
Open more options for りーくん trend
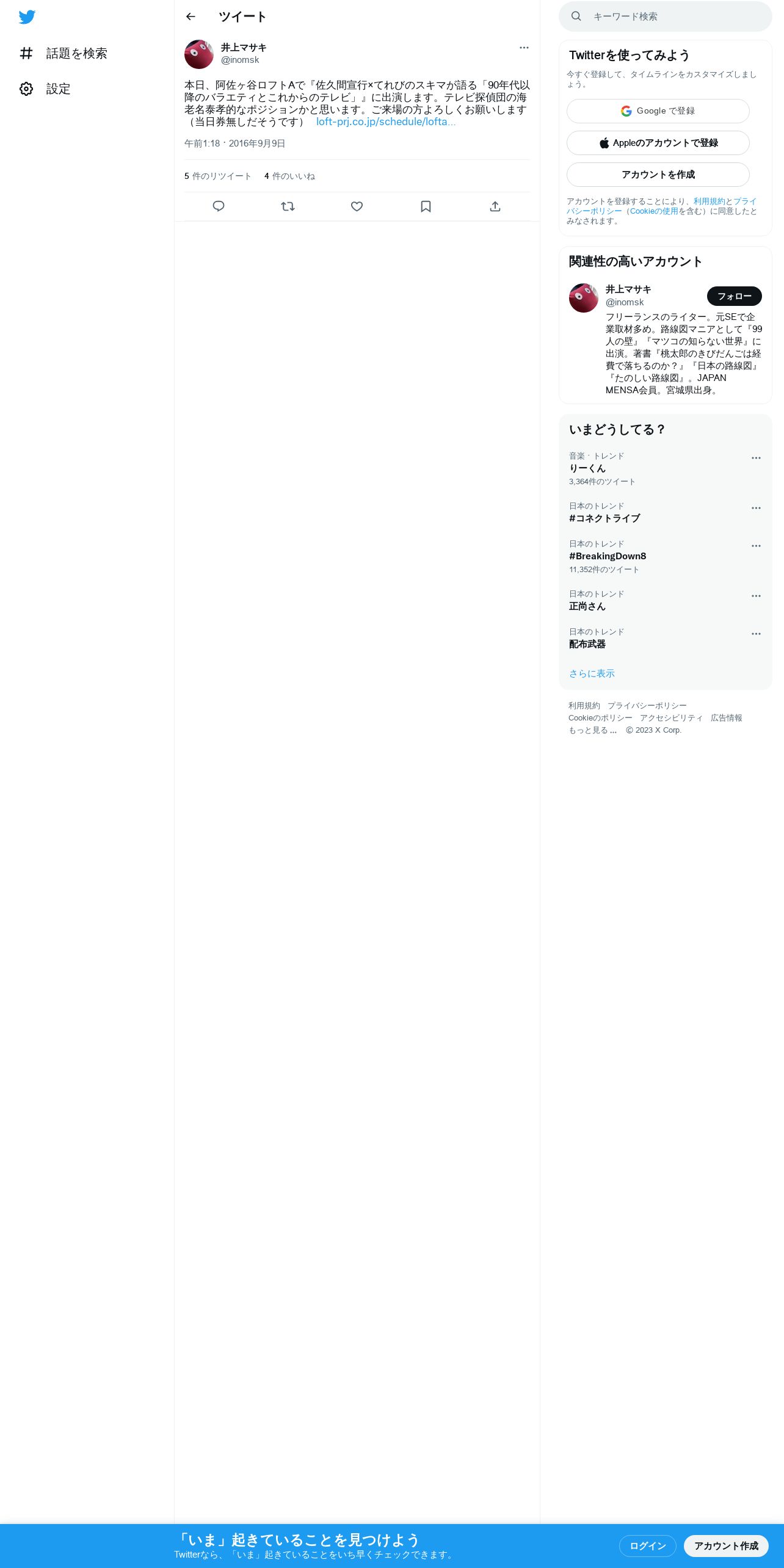point(756,458)
